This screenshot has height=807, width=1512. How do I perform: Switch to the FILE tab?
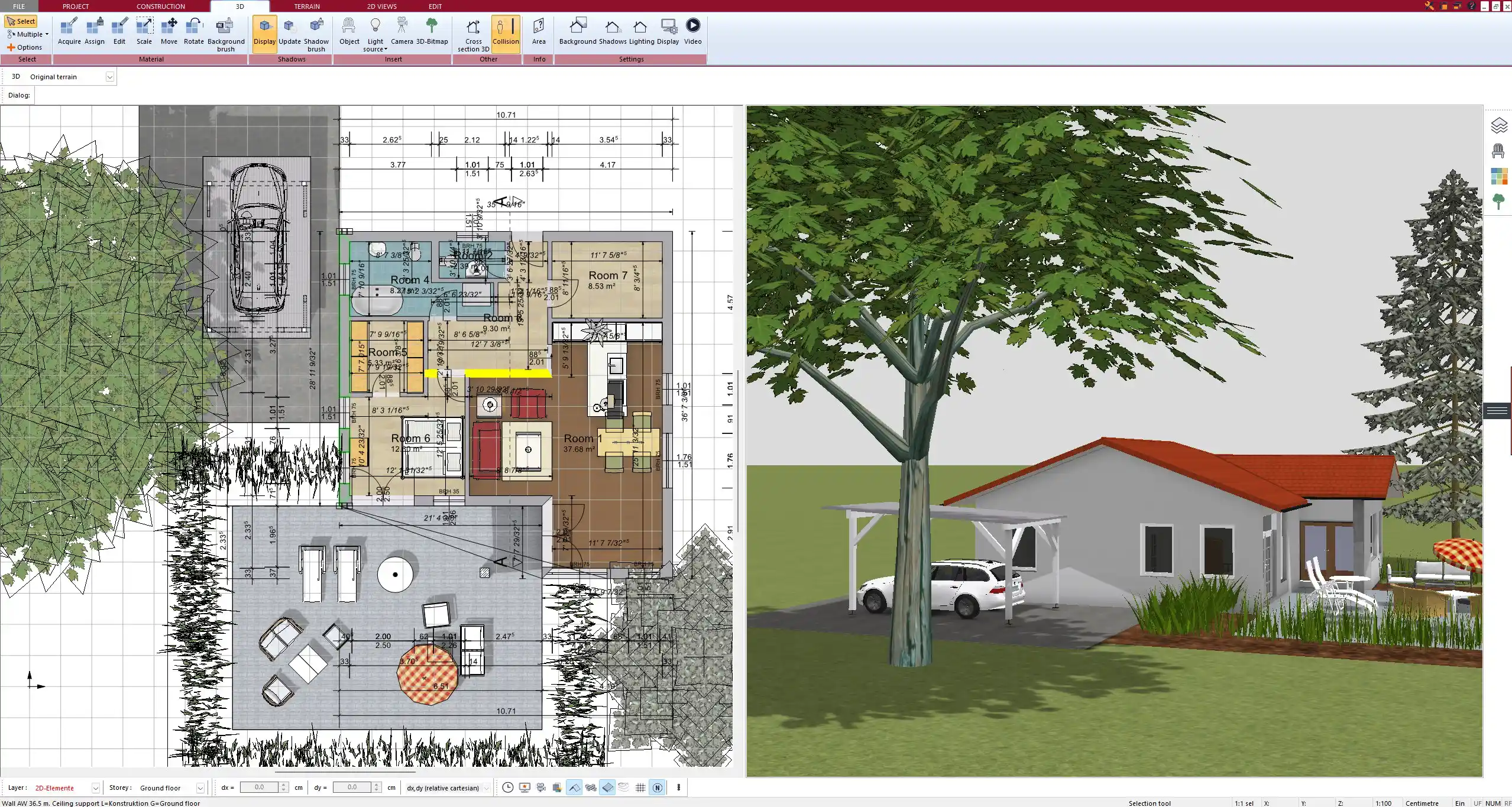[x=19, y=7]
